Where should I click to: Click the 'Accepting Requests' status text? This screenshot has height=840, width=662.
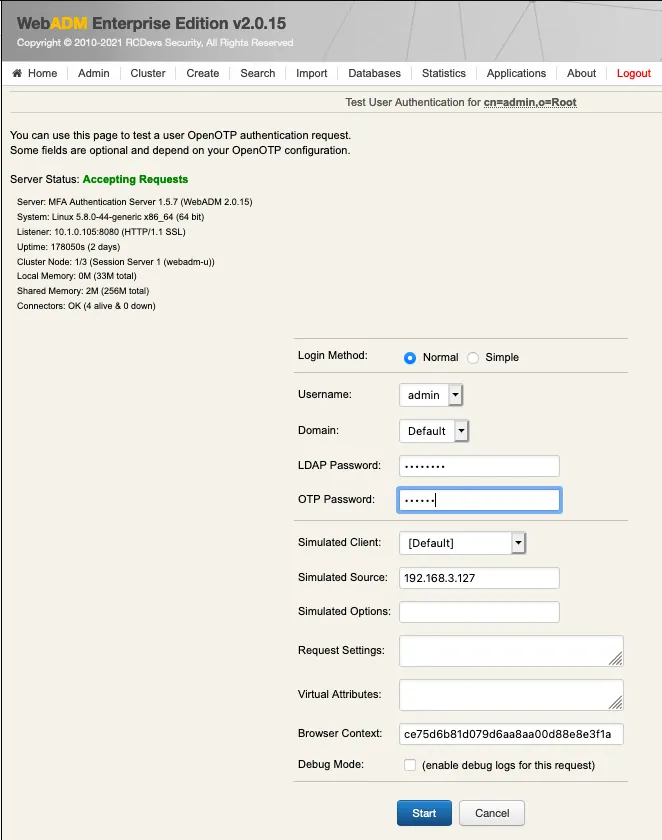coord(136,179)
